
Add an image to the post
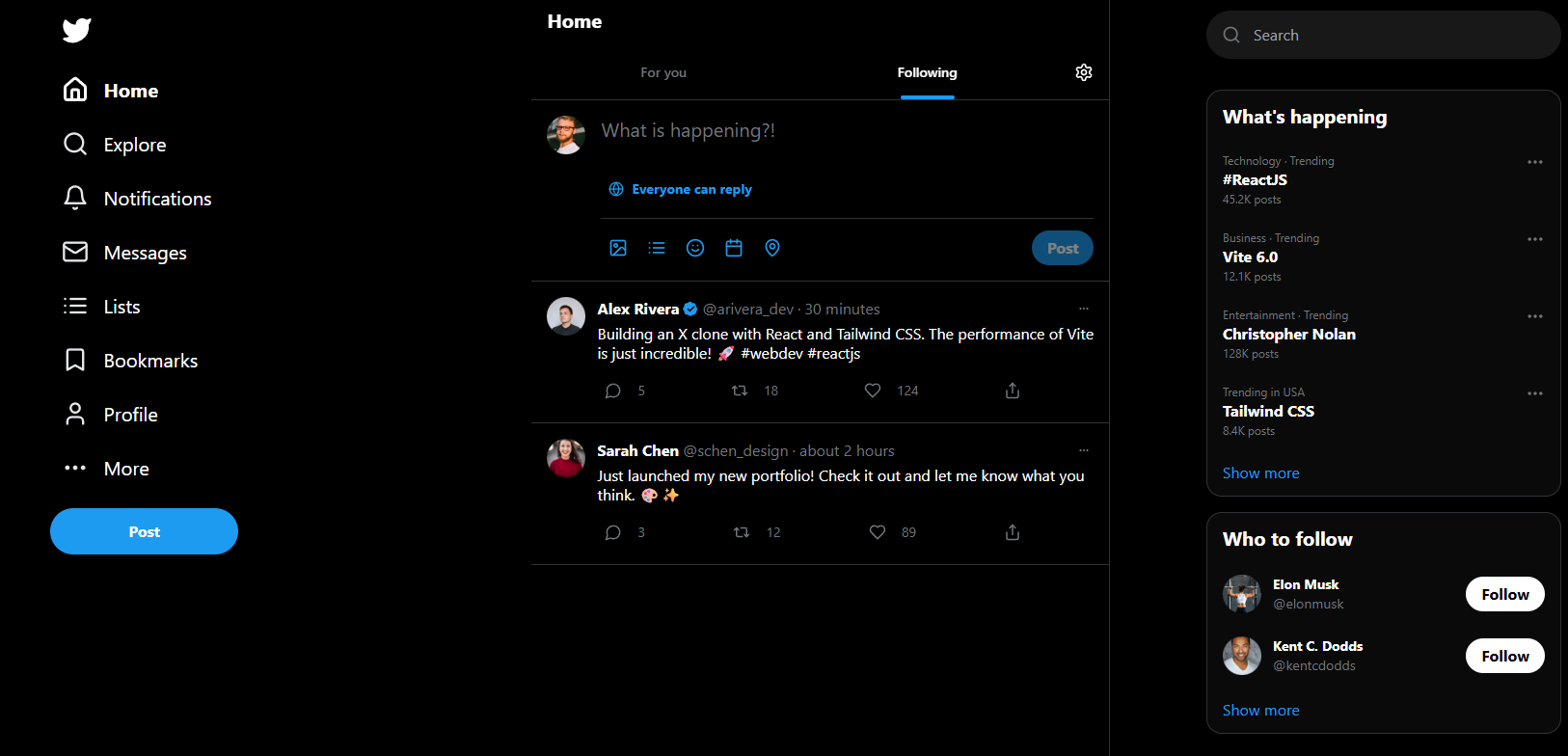coord(618,248)
